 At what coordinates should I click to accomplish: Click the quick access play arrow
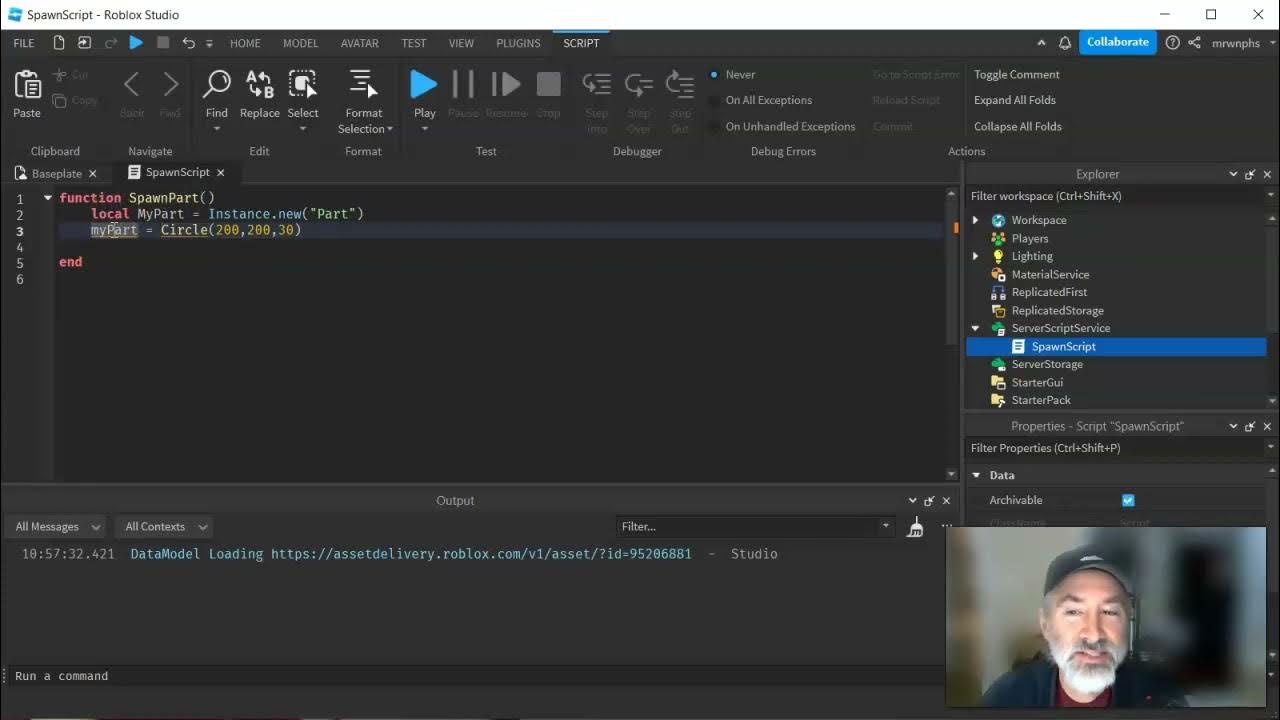136,43
